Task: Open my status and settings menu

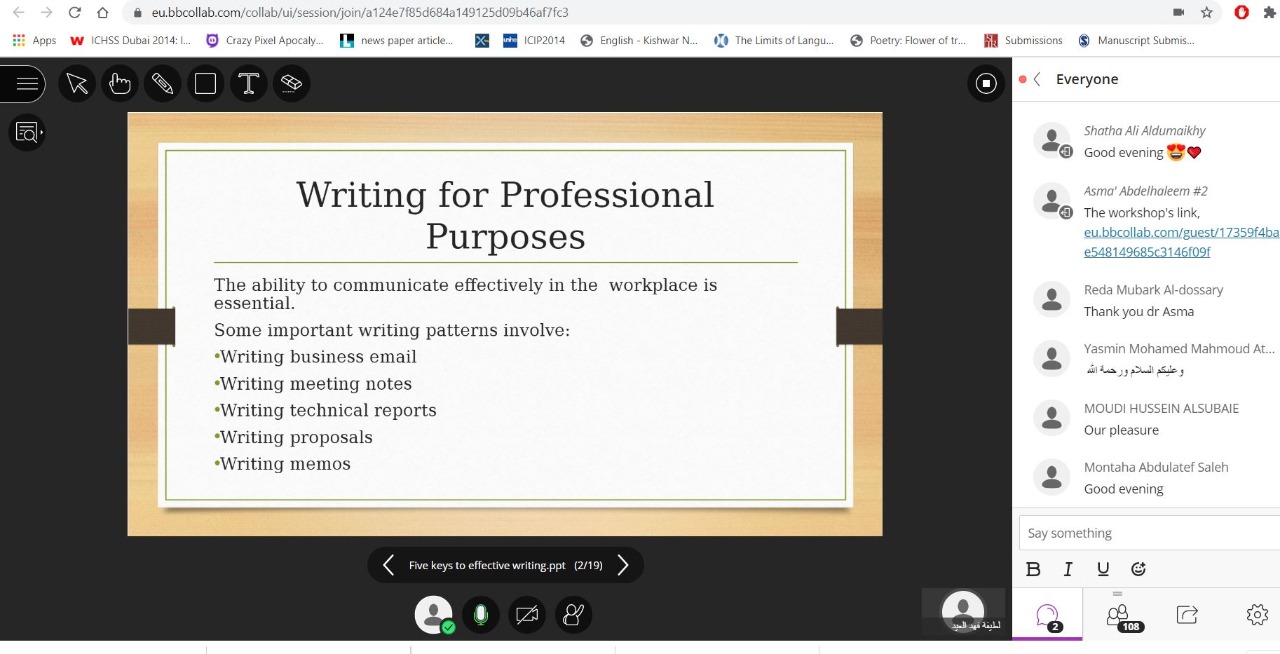Action: (x=433, y=615)
